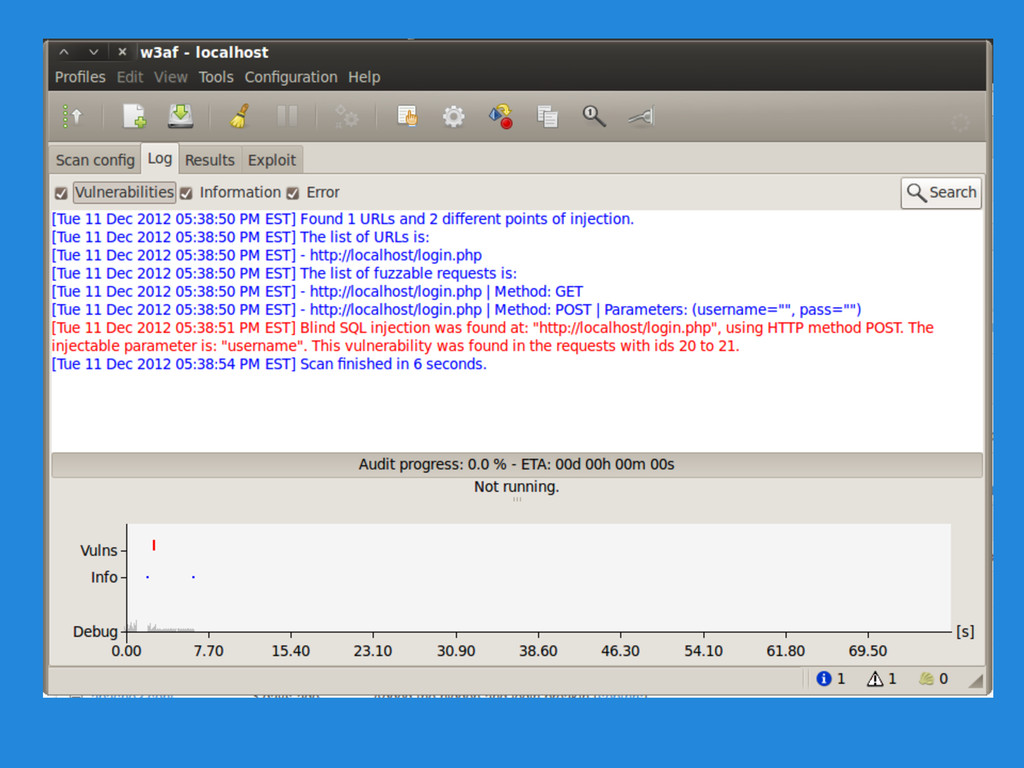Click window titlebar down-arrow button
Viewport: 1024px width, 768px height.
click(x=93, y=52)
